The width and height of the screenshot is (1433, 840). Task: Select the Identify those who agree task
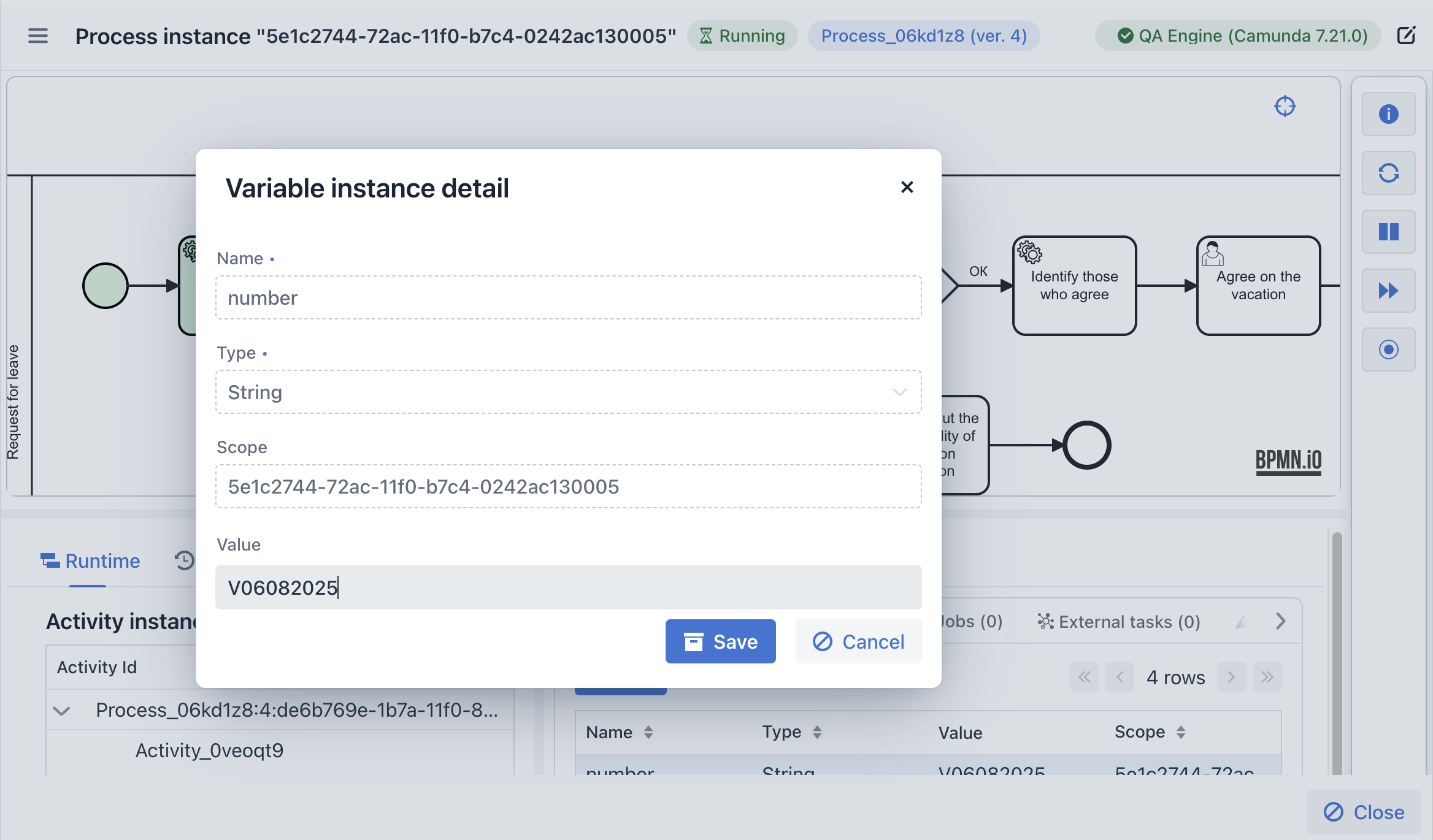point(1074,286)
